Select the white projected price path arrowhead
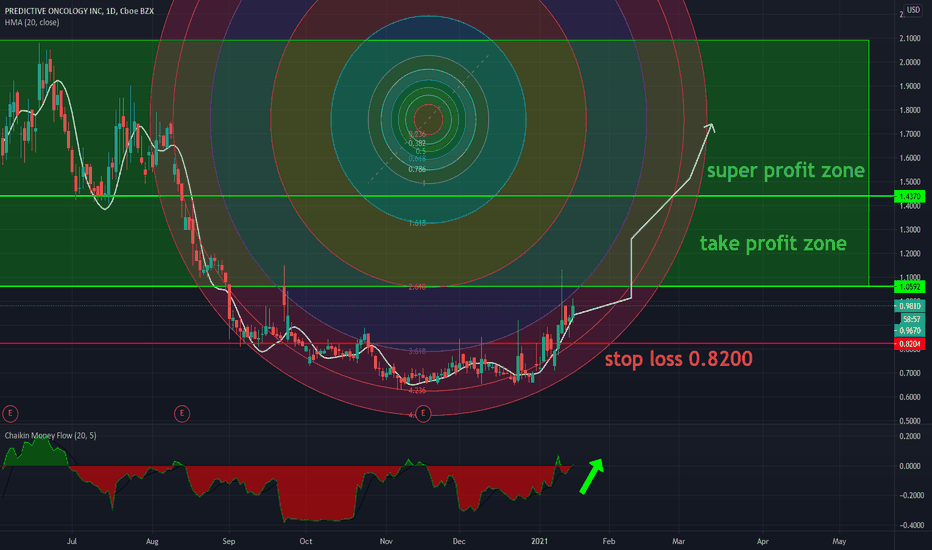 (709, 128)
